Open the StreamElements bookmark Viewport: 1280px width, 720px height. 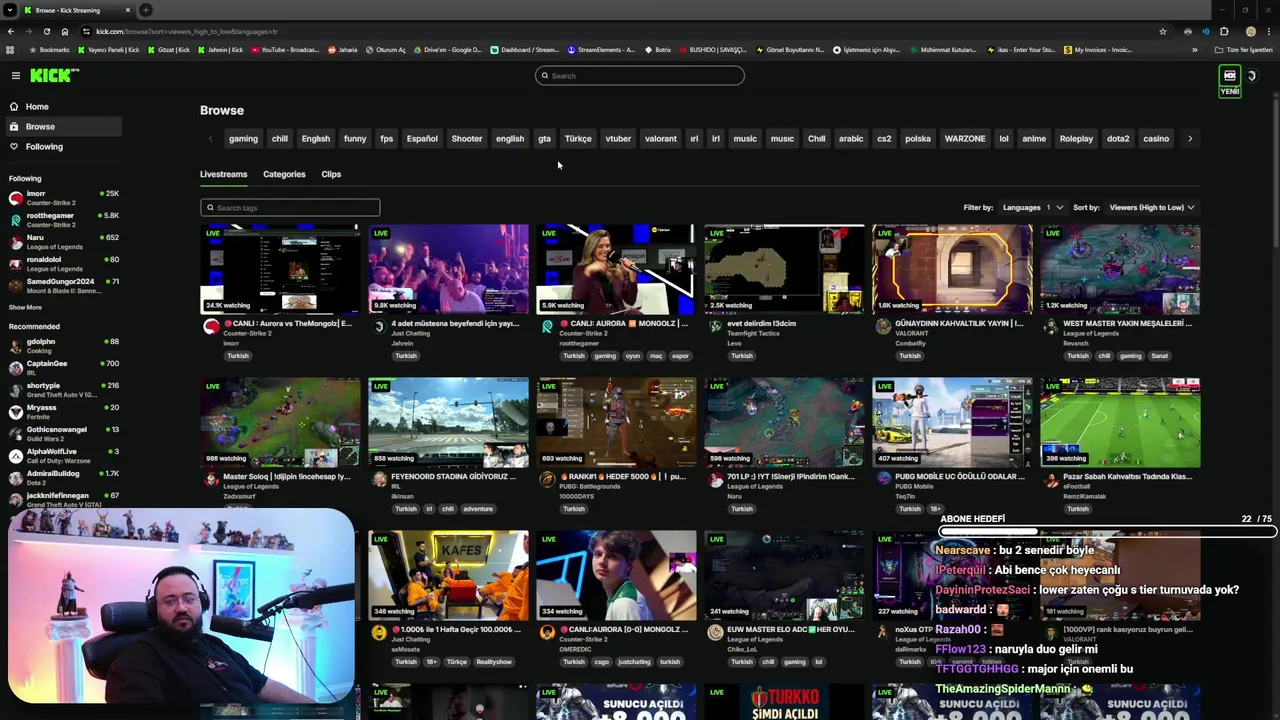[x=601, y=50]
